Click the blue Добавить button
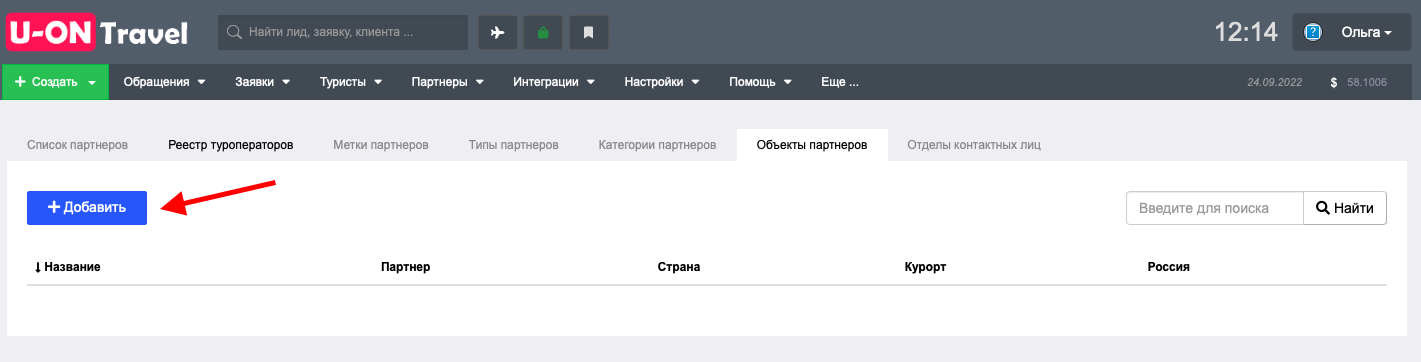The height and width of the screenshot is (362, 1421). [87, 208]
